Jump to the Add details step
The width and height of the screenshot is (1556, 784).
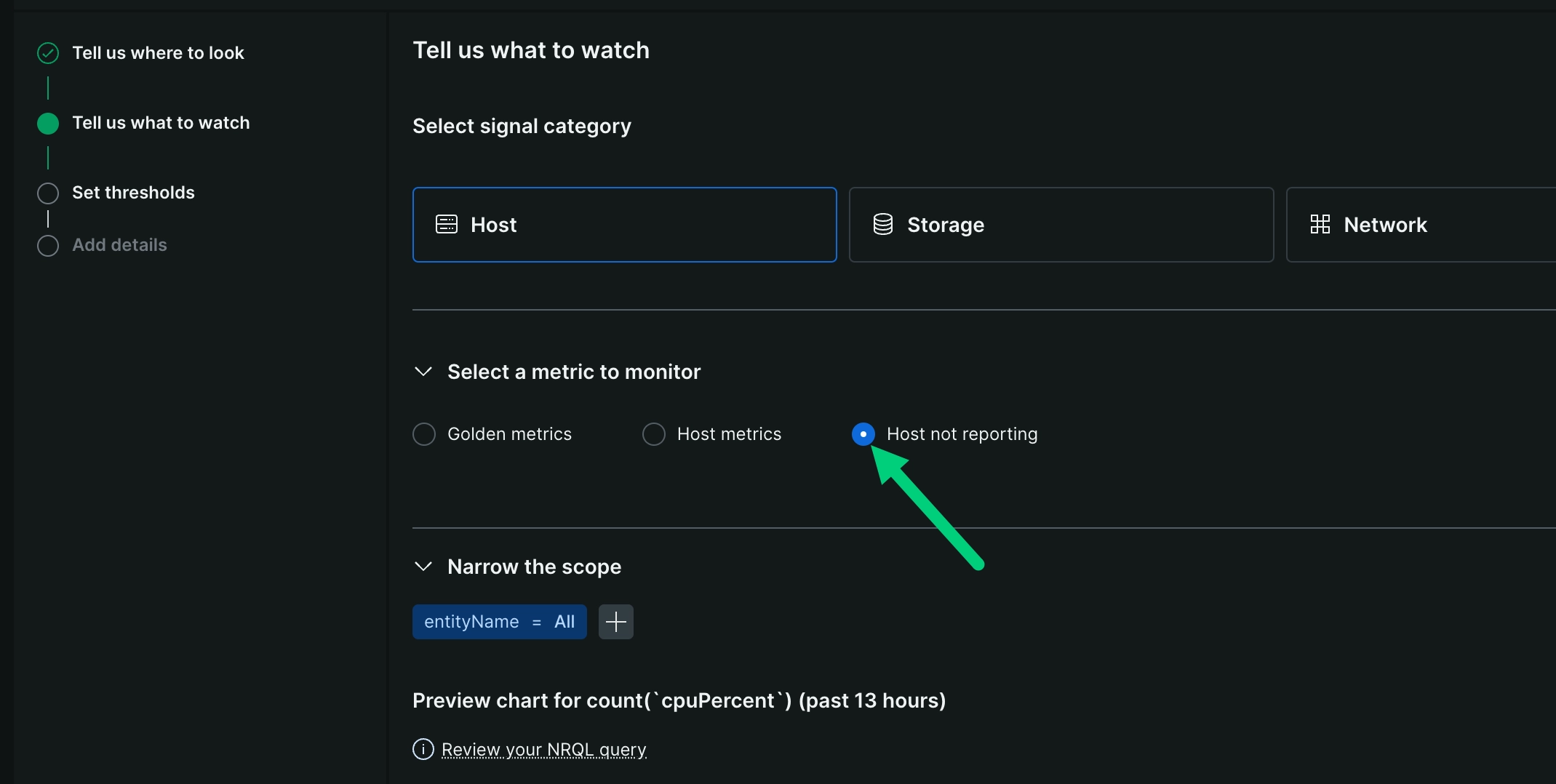point(119,245)
